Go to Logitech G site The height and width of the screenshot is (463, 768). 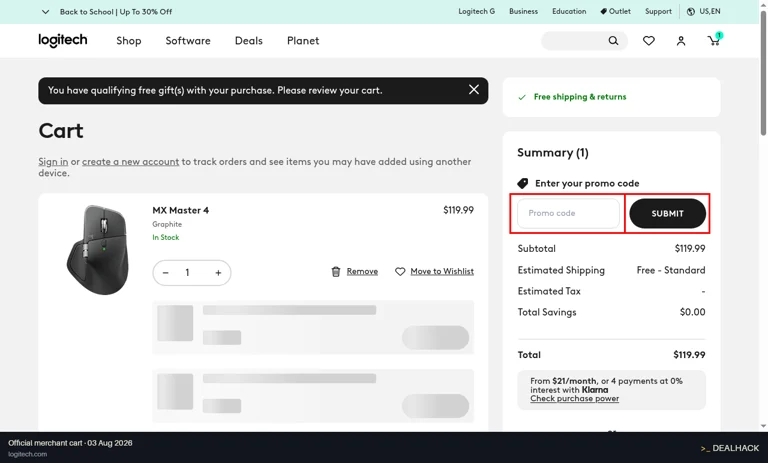pyautogui.click(x=477, y=11)
